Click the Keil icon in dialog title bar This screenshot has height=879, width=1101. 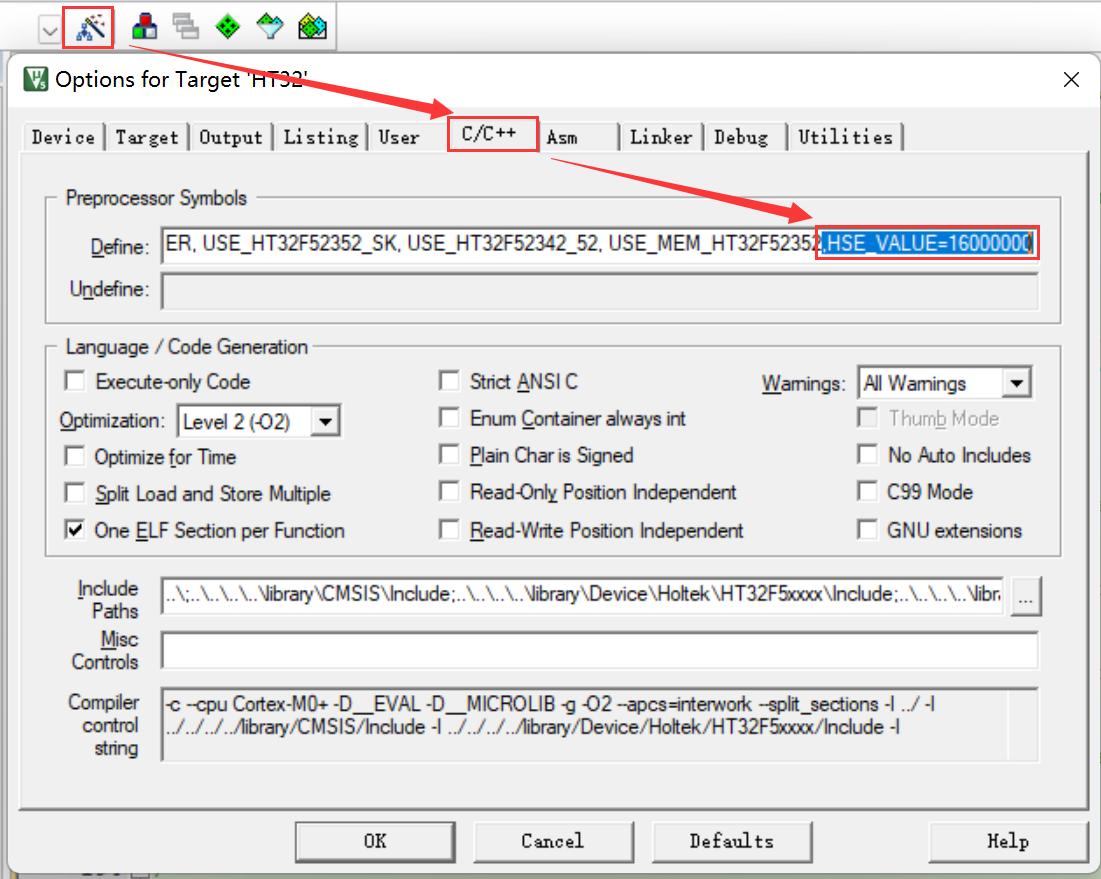[36, 80]
